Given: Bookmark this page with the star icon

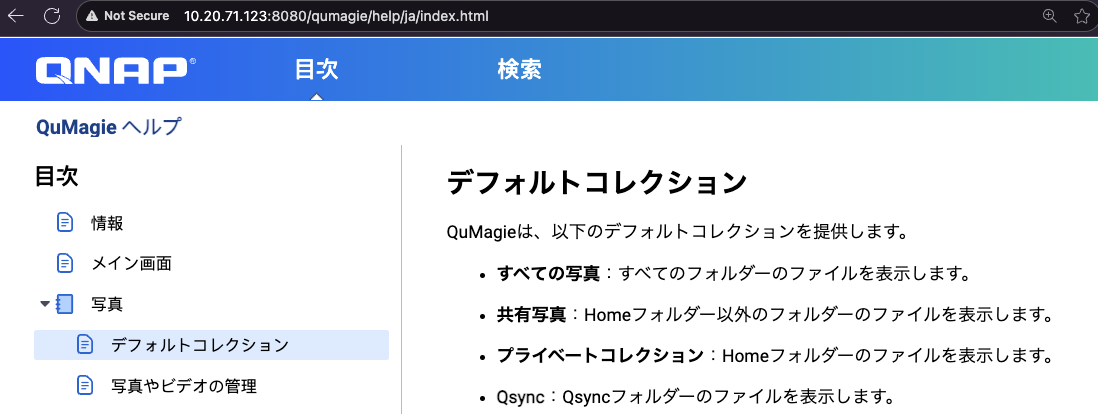Looking at the screenshot, I should pyautogui.click(x=1081, y=16).
